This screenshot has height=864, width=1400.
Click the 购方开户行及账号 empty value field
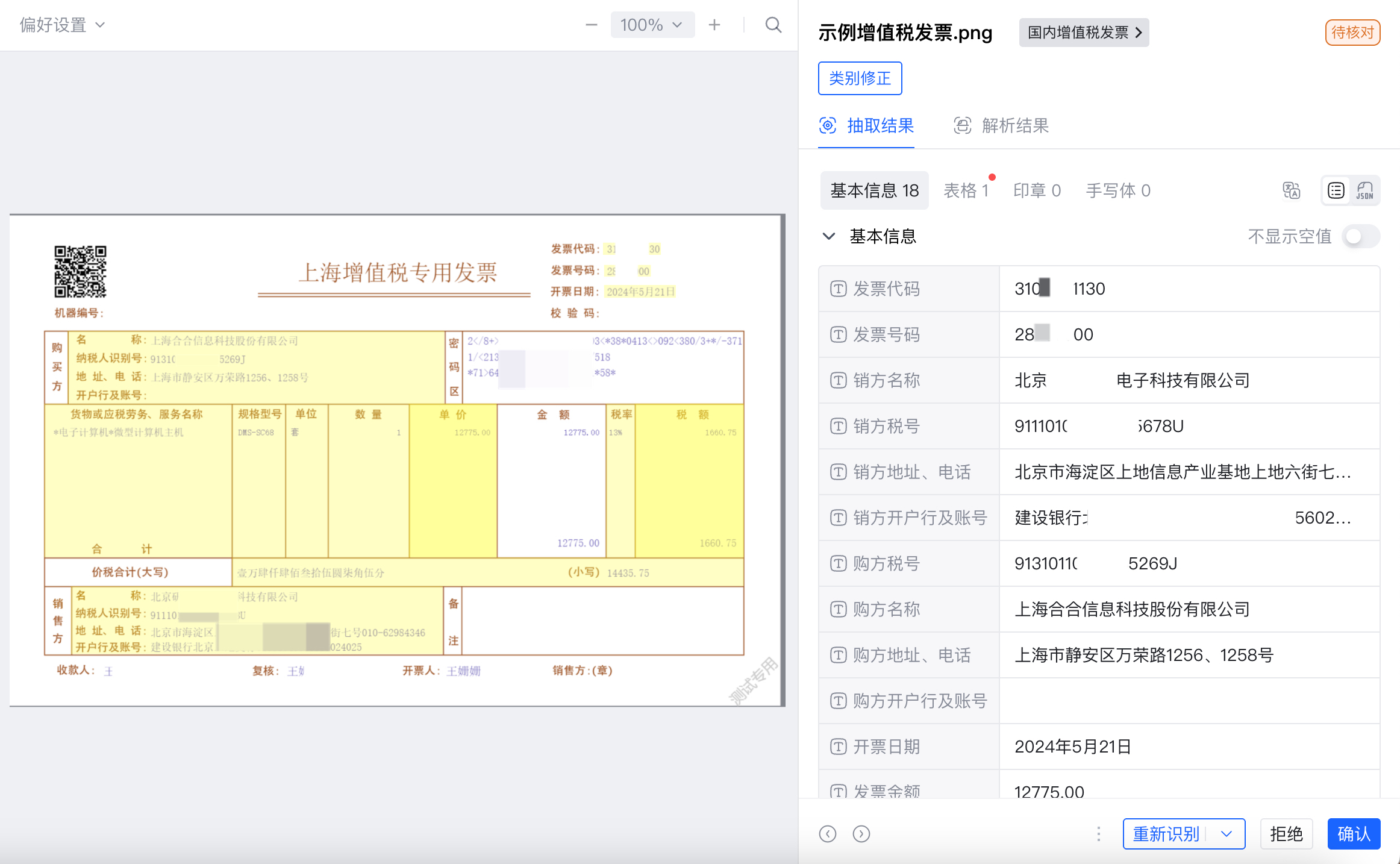[x=1189, y=701]
